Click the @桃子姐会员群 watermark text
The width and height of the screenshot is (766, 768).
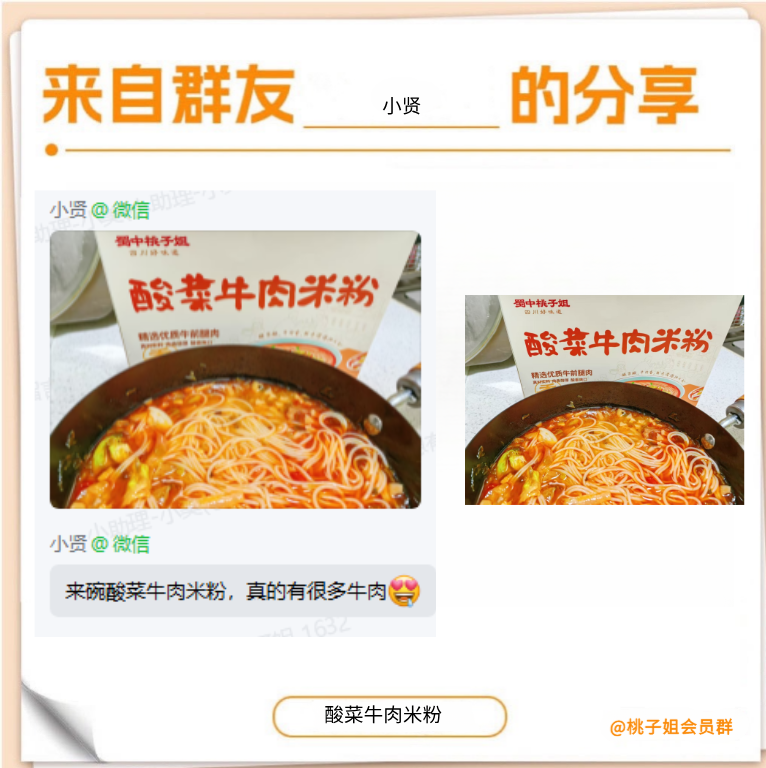(671, 727)
